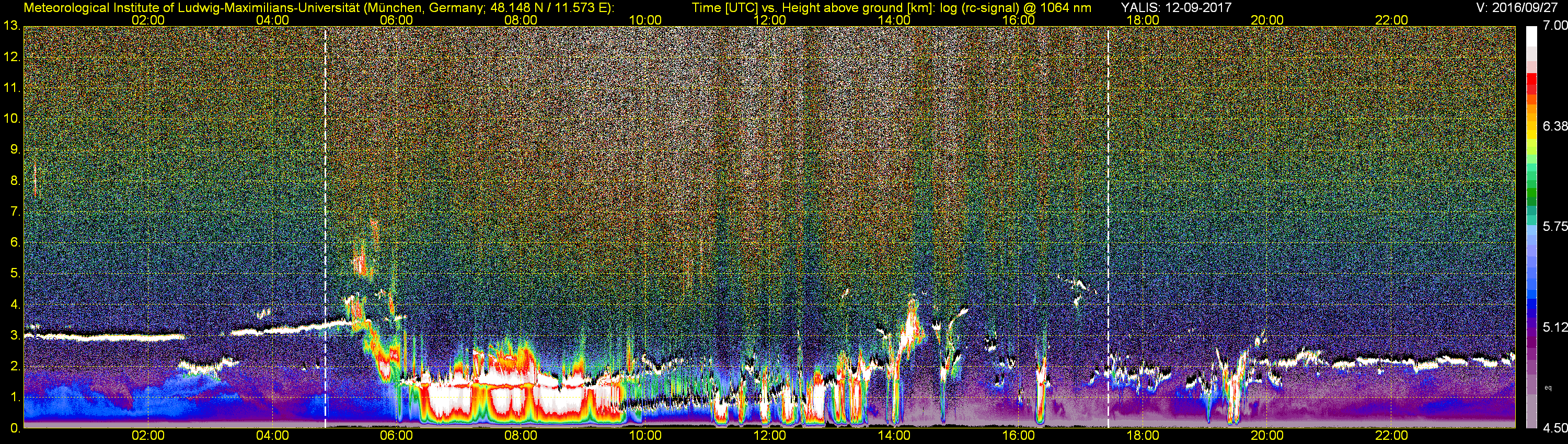Click the 13 km height axis label
1568x444 pixels.
(11, 26)
